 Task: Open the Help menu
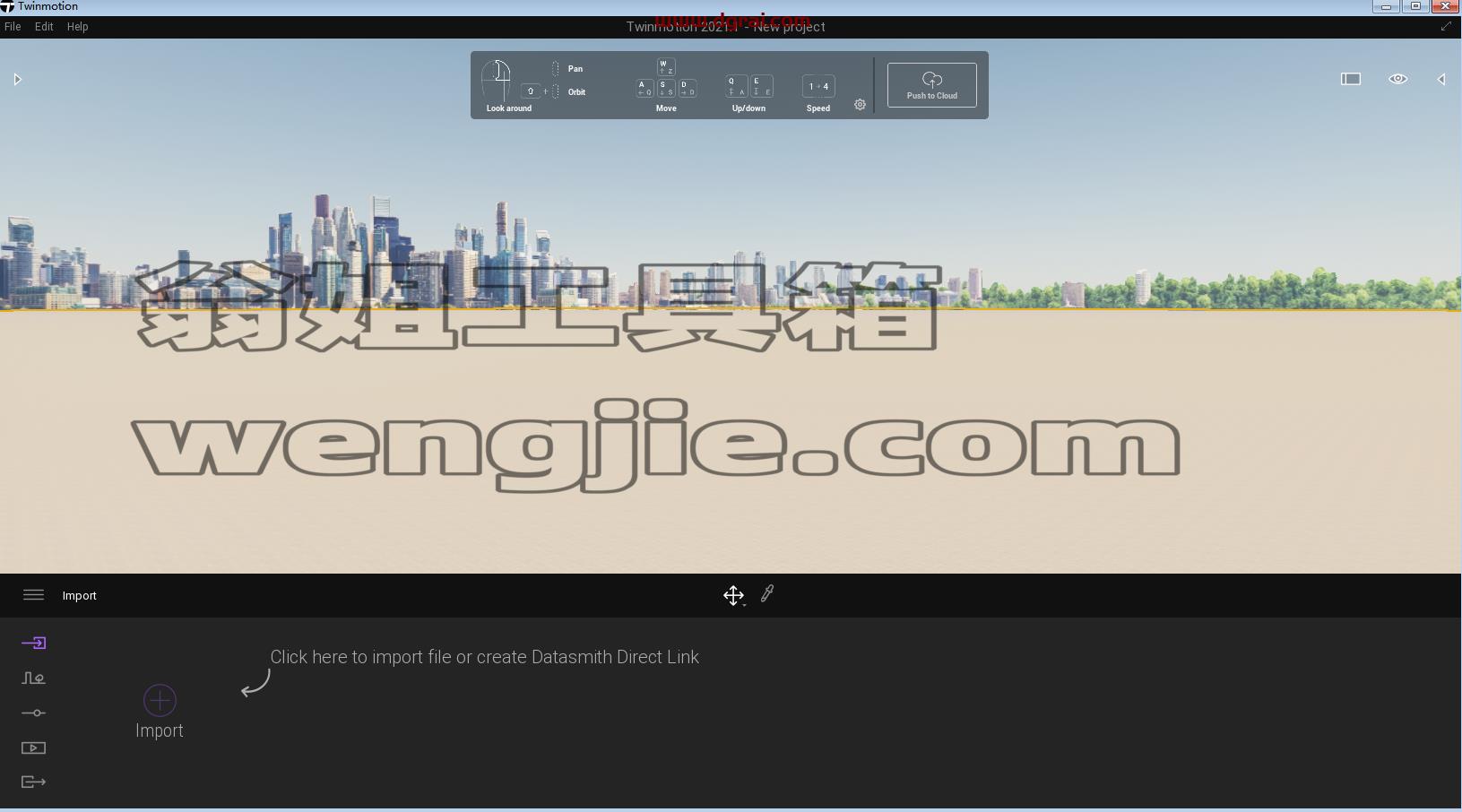pyautogui.click(x=78, y=27)
